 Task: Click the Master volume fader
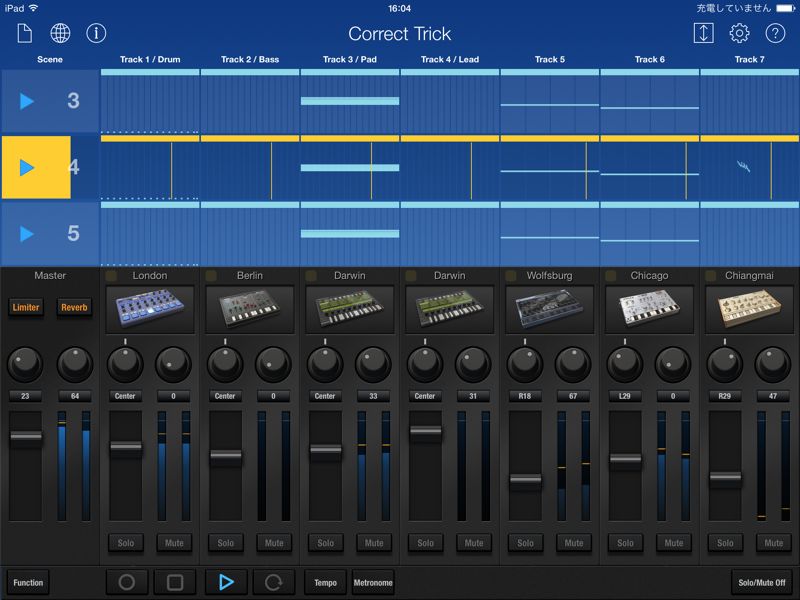(x=26, y=437)
